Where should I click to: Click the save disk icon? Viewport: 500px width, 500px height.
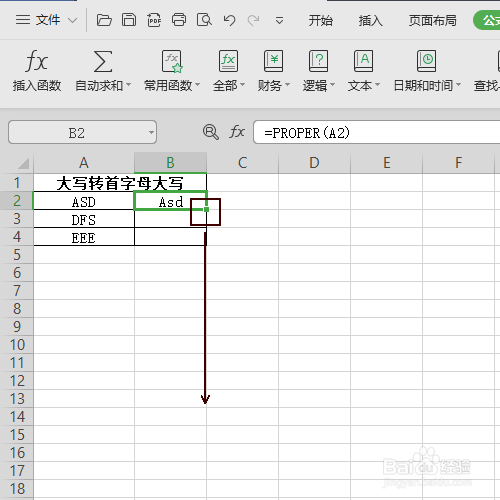click(x=129, y=20)
